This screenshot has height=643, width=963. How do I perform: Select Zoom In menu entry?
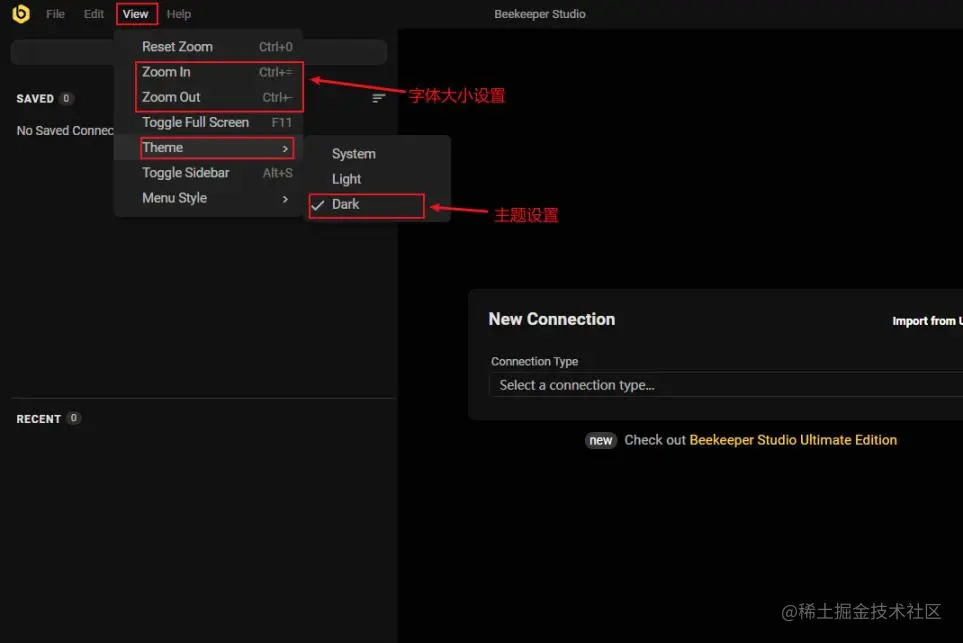coord(208,72)
